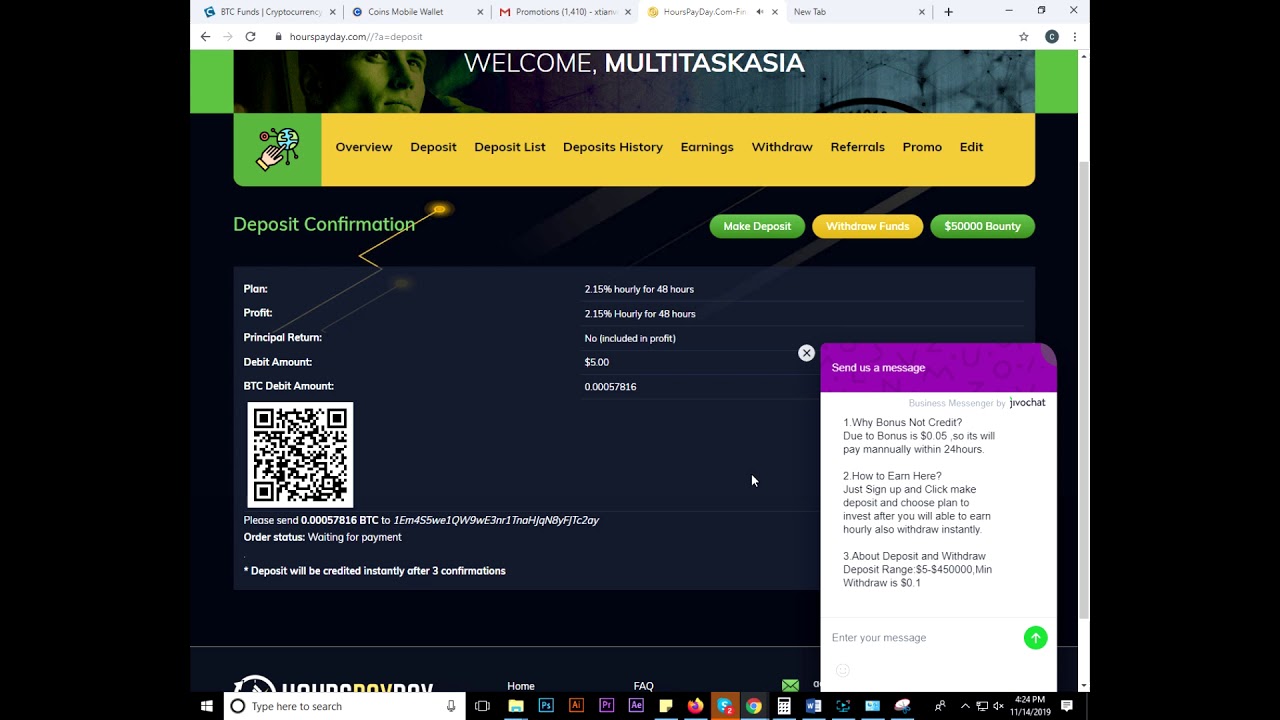Screen dimensions: 1280x720
Task: Open Deposit menu item
Action: pyautogui.click(x=433, y=147)
